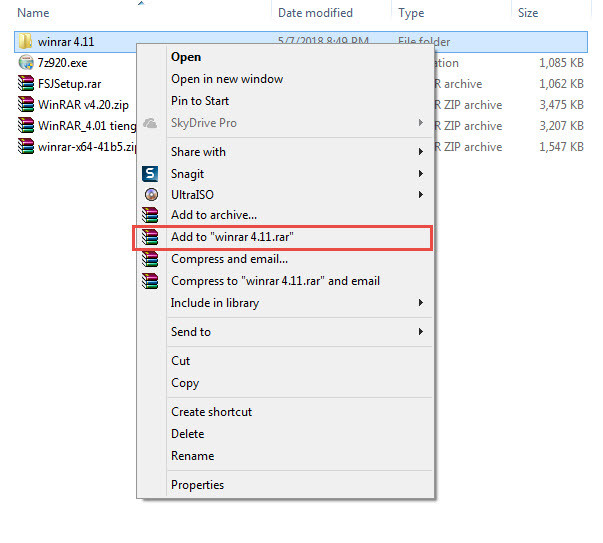Expand the Share with submenu arrow

[420, 152]
